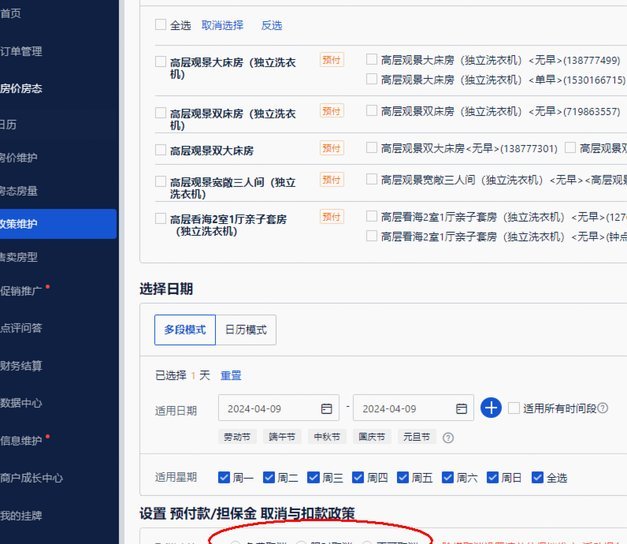Apply 元旦节 holiday tag
627x544 pixels.
(416, 437)
